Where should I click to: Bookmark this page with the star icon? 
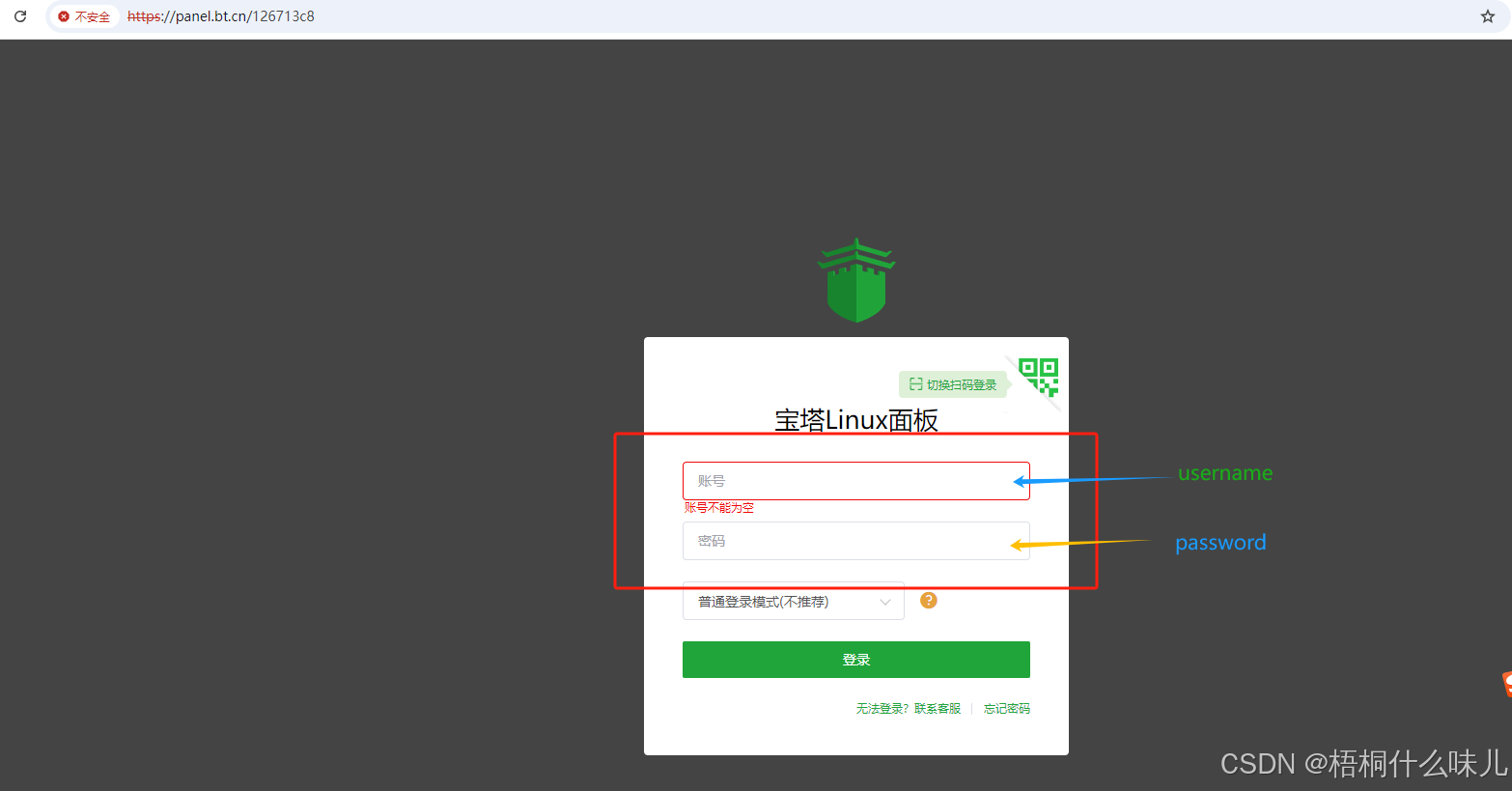pyautogui.click(x=1488, y=16)
